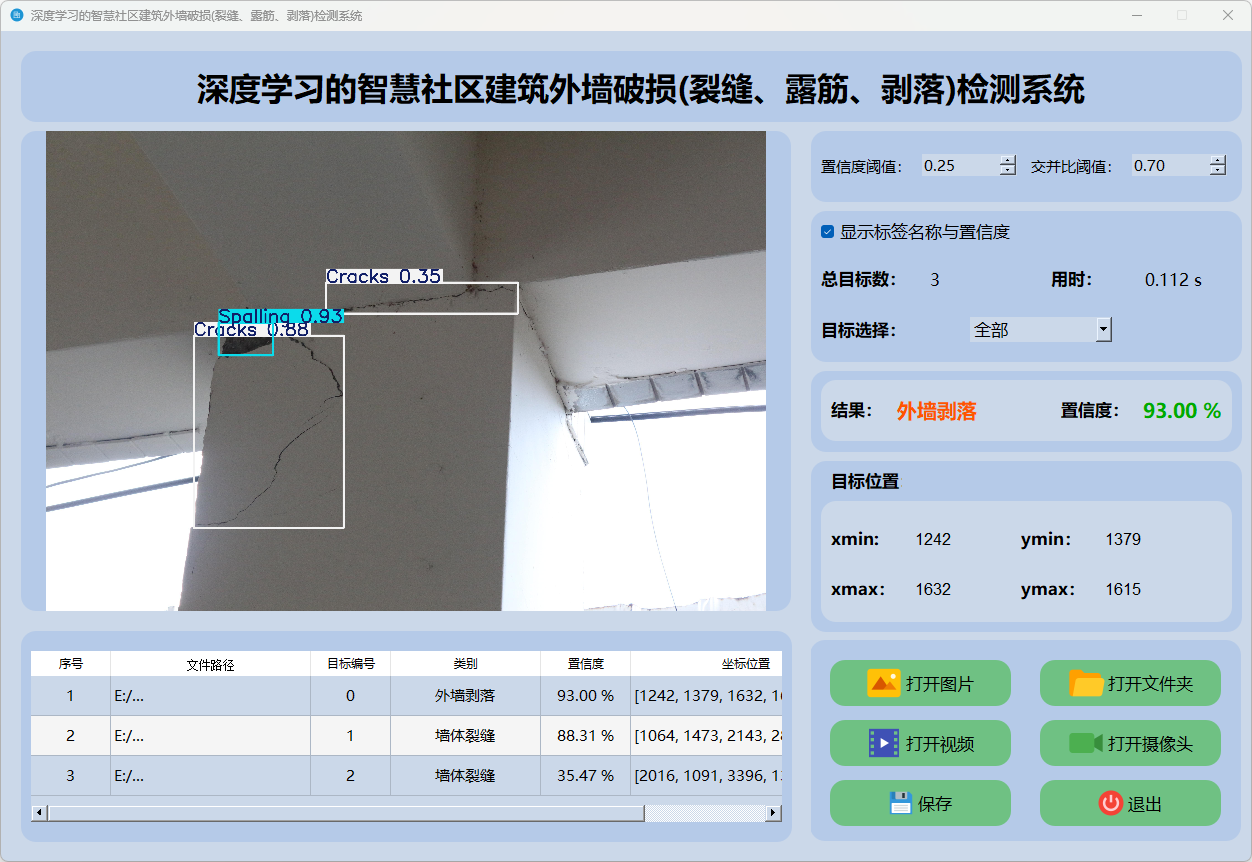Click the xmin value 1242
This screenshot has width=1252, height=862.
(x=933, y=539)
